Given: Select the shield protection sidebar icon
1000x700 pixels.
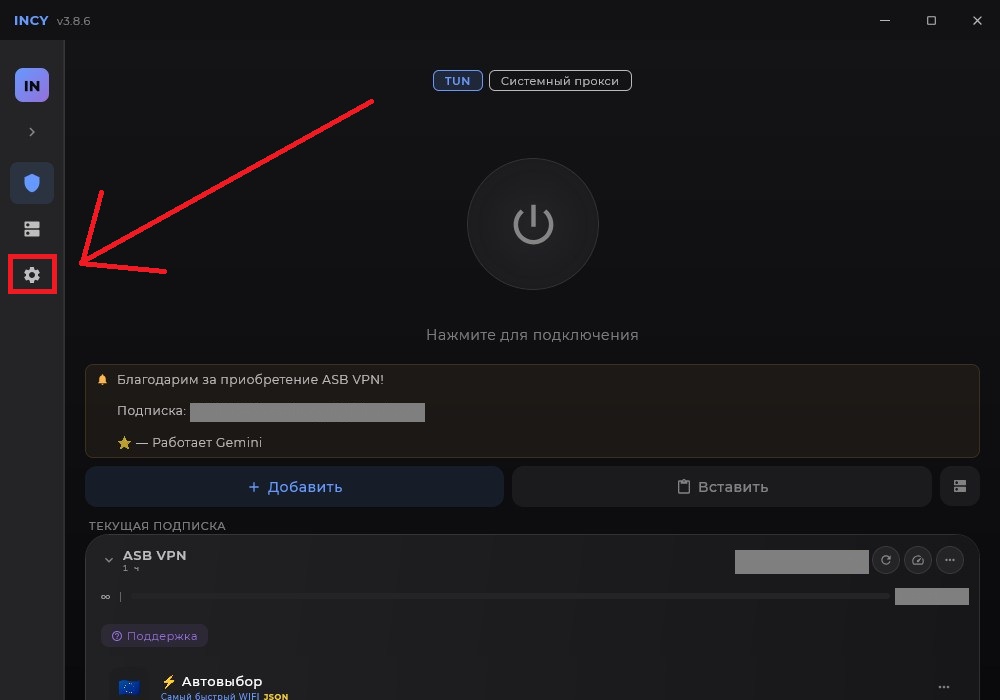Looking at the screenshot, I should point(32,183).
